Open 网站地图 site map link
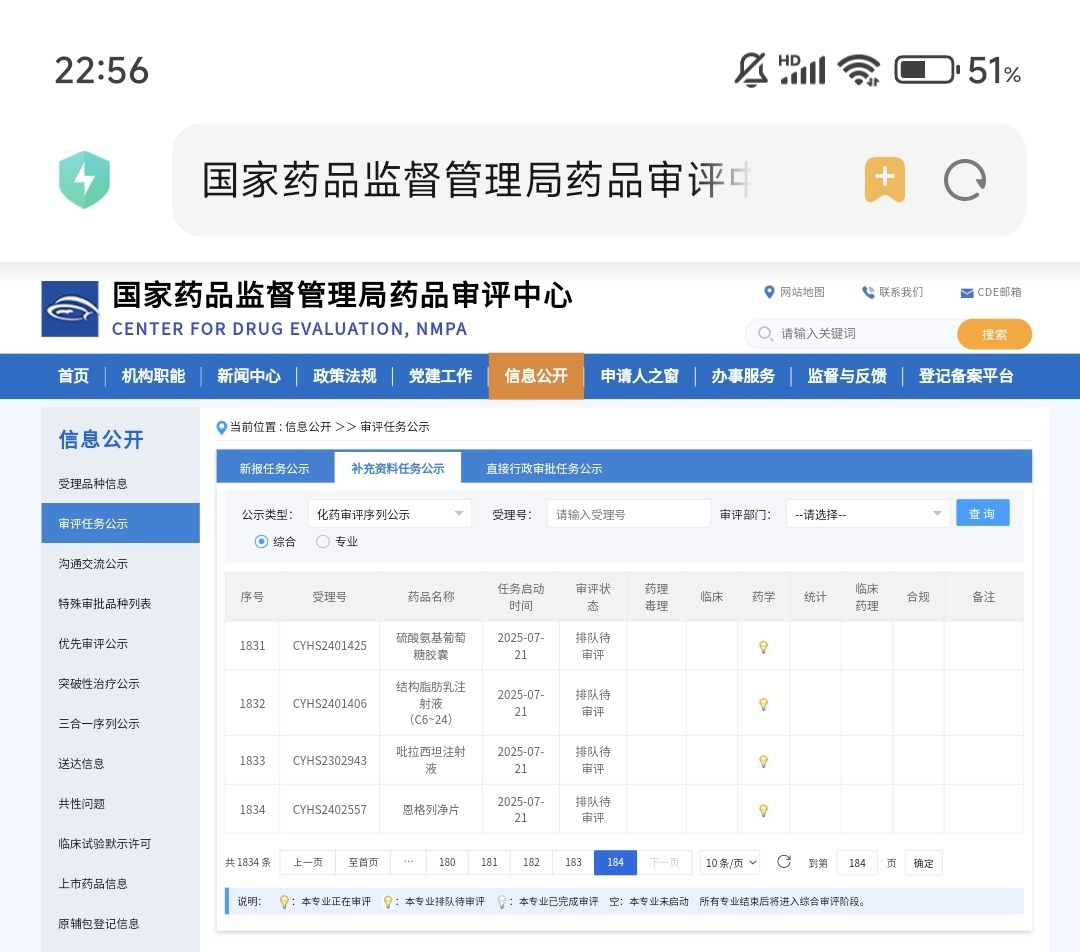Viewport: 1080px width, 952px height. (794, 292)
